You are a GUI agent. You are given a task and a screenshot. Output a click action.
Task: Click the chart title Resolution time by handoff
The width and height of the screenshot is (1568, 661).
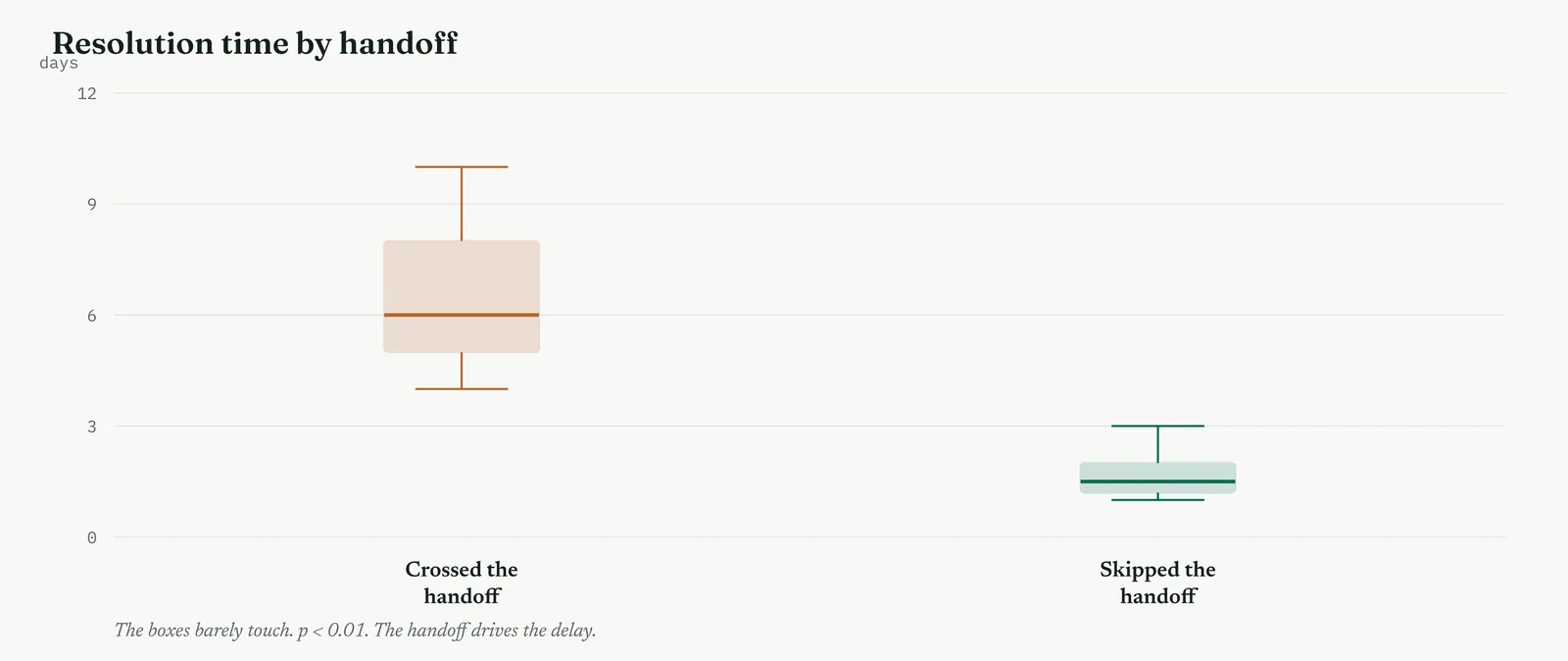click(x=255, y=43)
